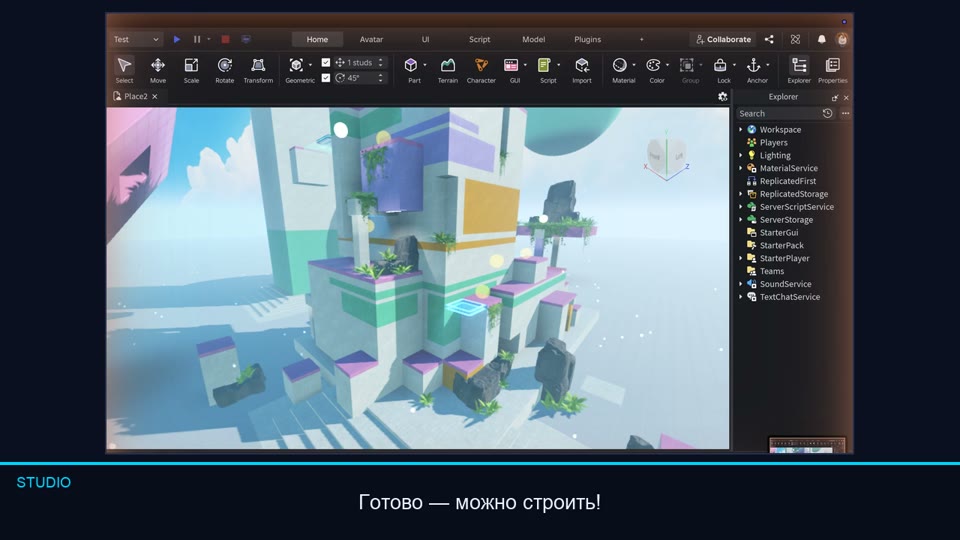Toggle the Explorer panel button

point(799,70)
